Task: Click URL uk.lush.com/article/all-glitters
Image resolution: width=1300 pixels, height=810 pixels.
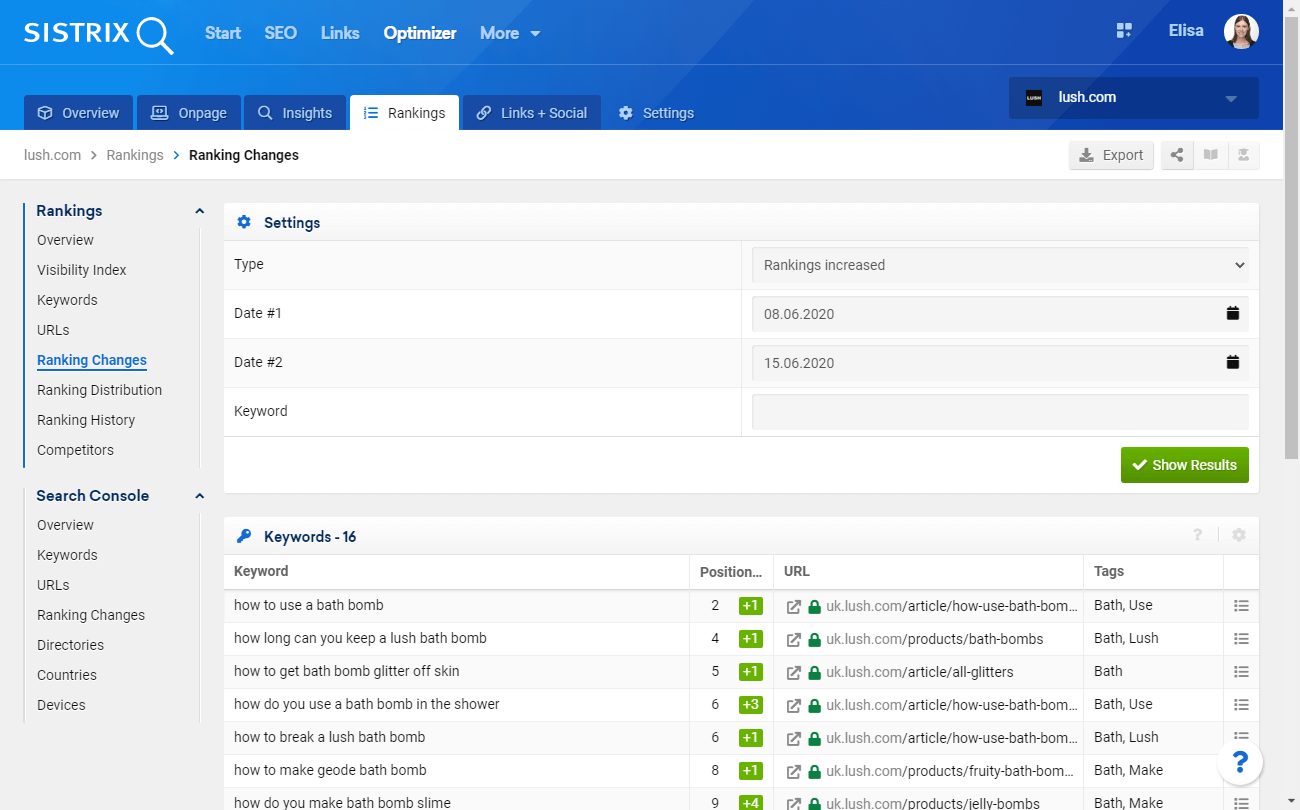Action: coord(919,672)
